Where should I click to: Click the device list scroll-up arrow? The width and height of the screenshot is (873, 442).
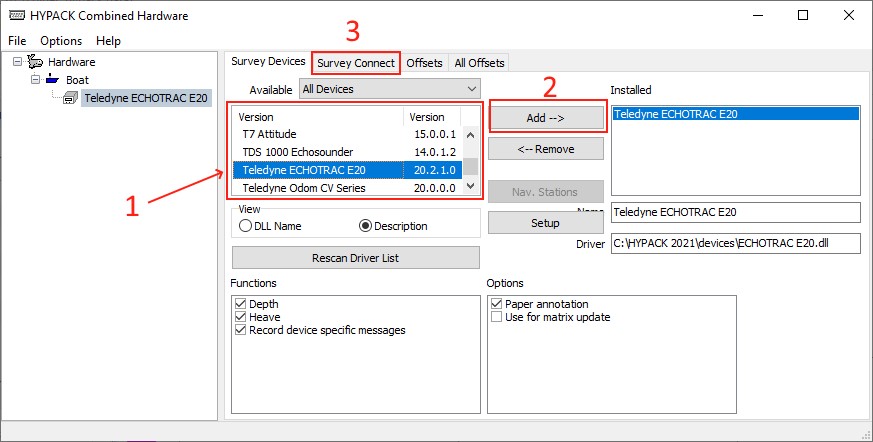470,135
